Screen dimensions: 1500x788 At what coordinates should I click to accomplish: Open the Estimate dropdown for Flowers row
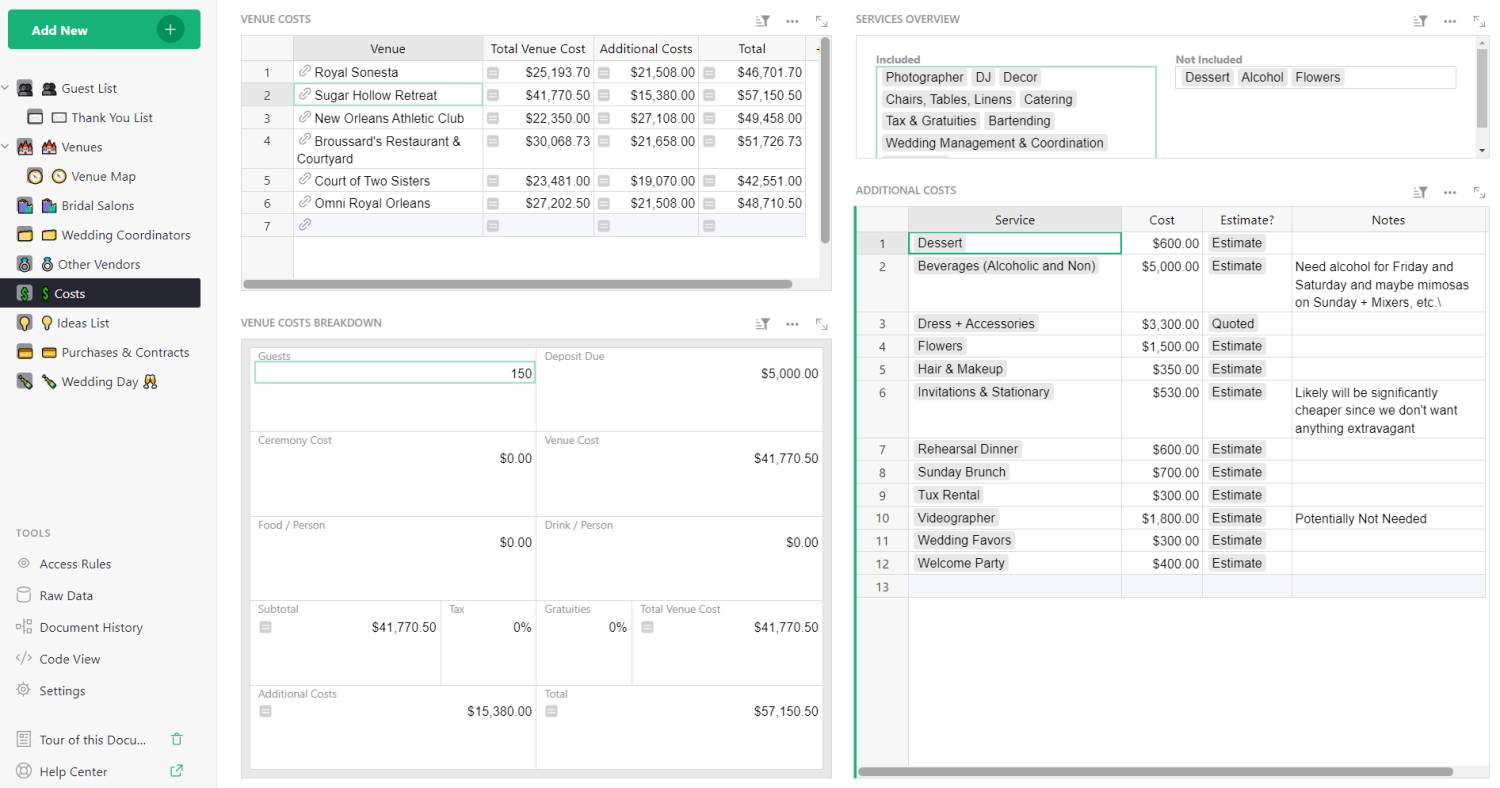[1247, 346]
